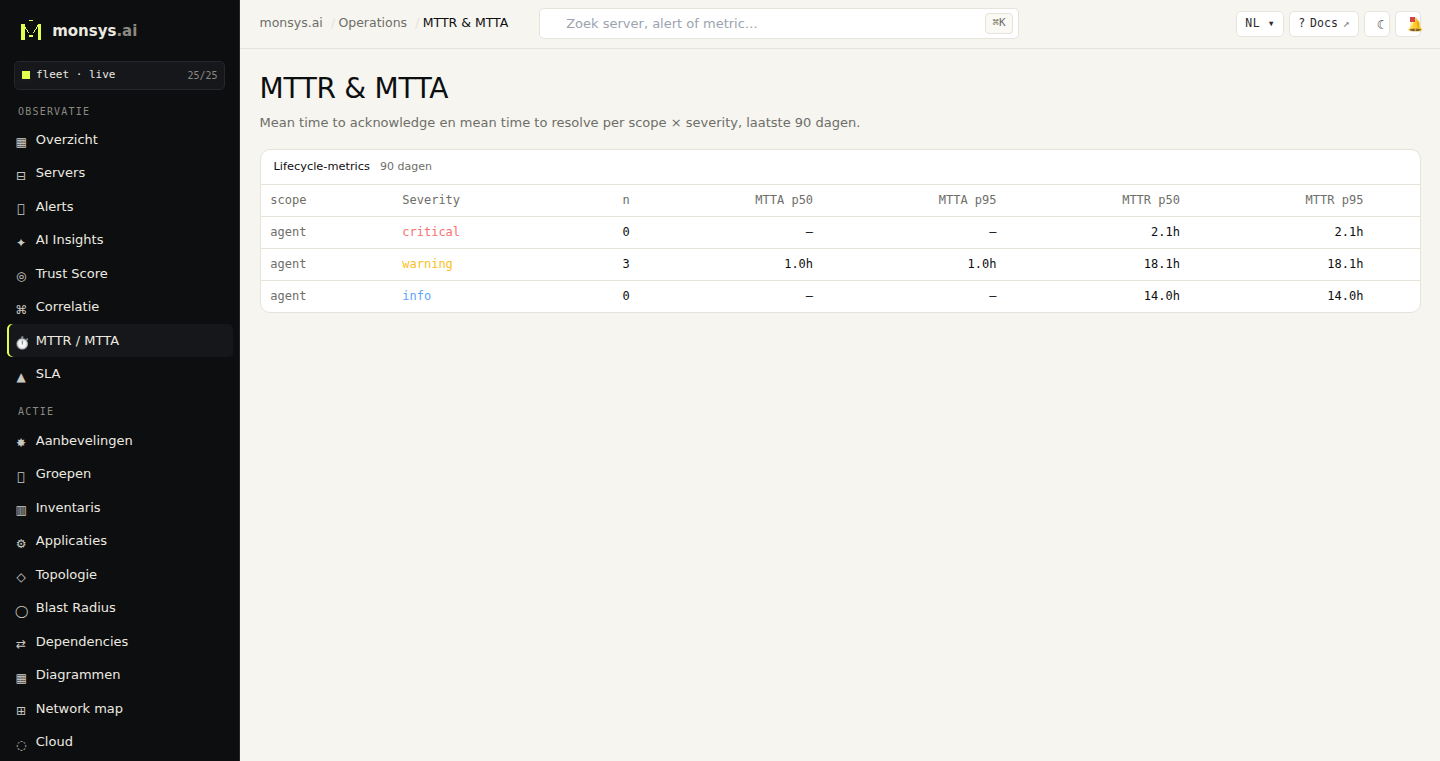This screenshot has height=761, width=1440.
Task: Open the Docs link
Action: [1323, 24]
